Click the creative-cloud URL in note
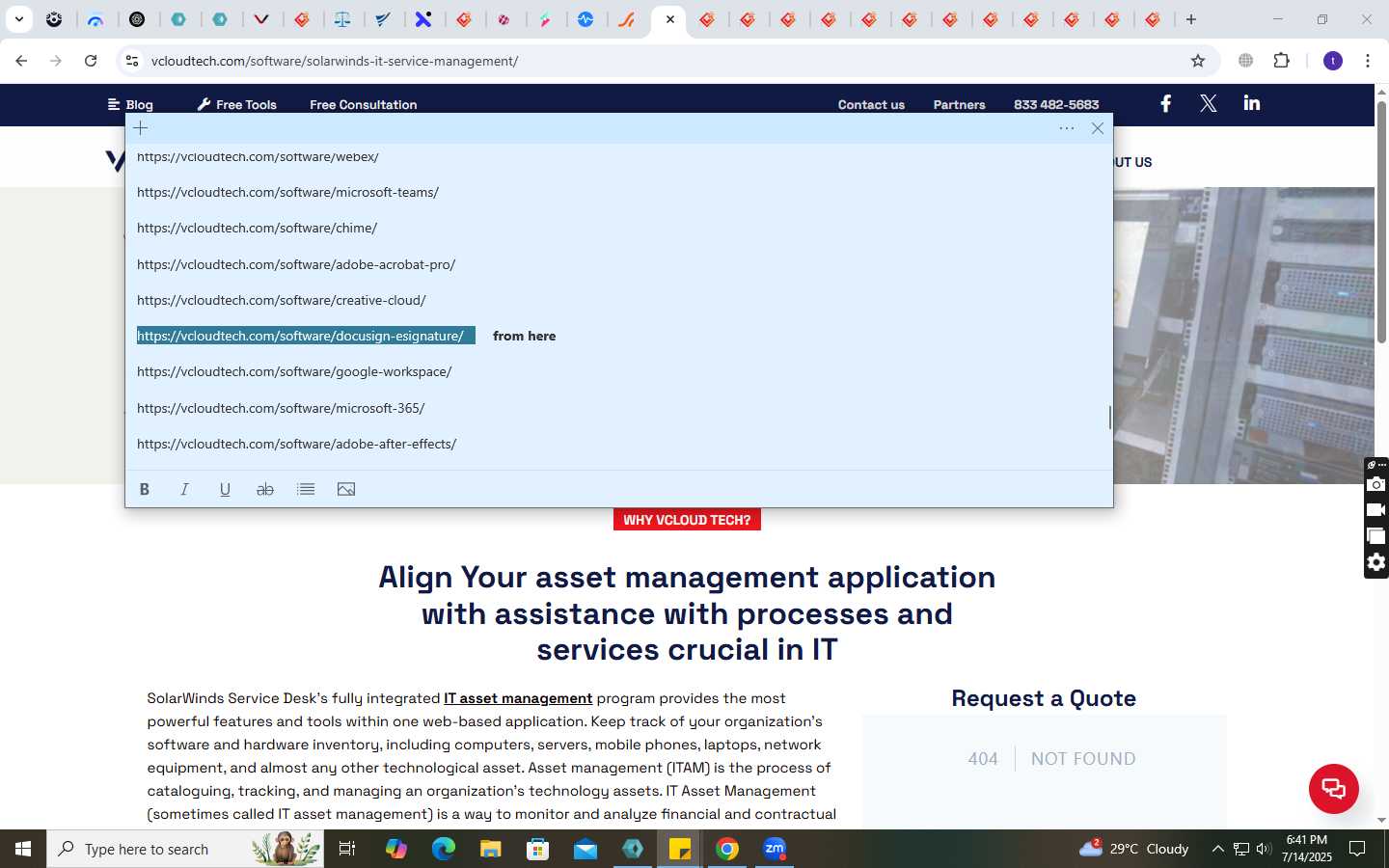The height and width of the screenshot is (868, 1389). 281,300
